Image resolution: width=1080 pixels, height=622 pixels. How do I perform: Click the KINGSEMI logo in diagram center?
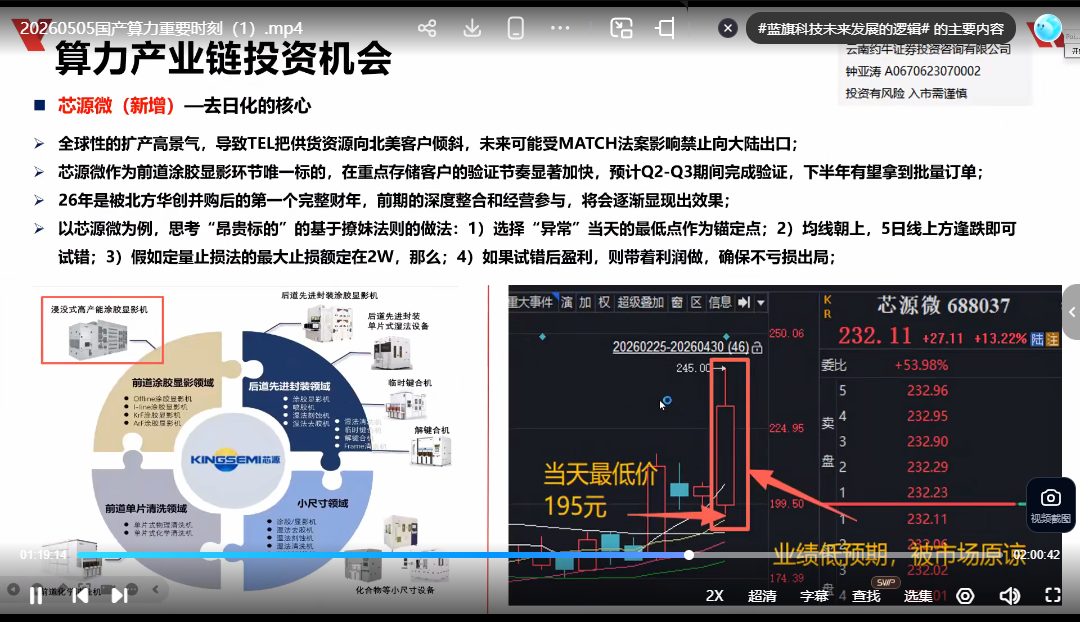pyautogui.click(x=235, y=459)
